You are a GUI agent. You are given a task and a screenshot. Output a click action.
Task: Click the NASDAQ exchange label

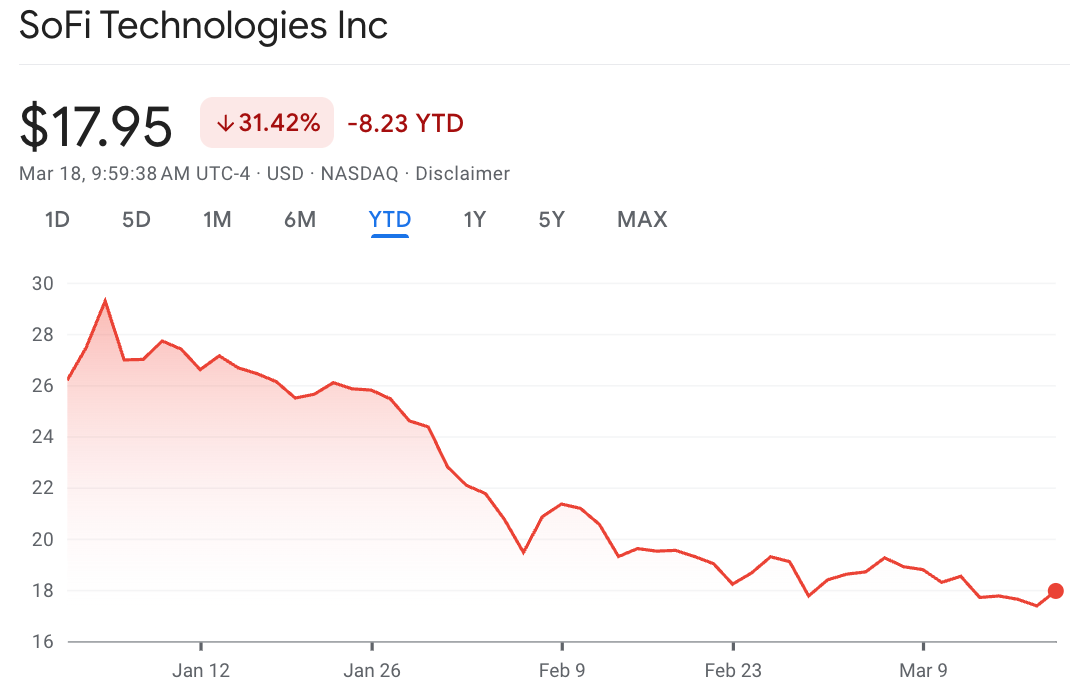(x=359, y=174)
